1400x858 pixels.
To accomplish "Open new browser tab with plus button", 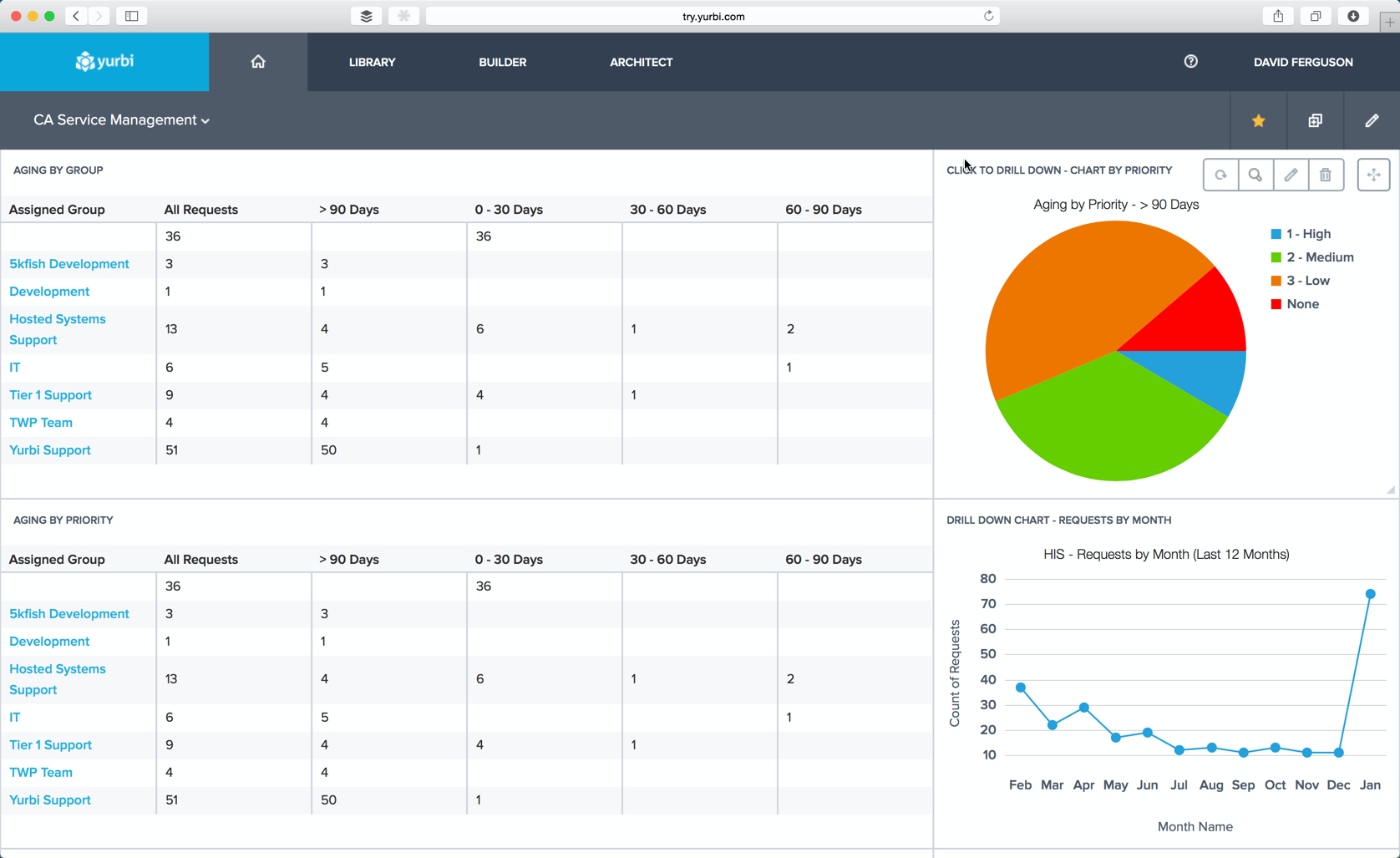I will [1389, 21].
